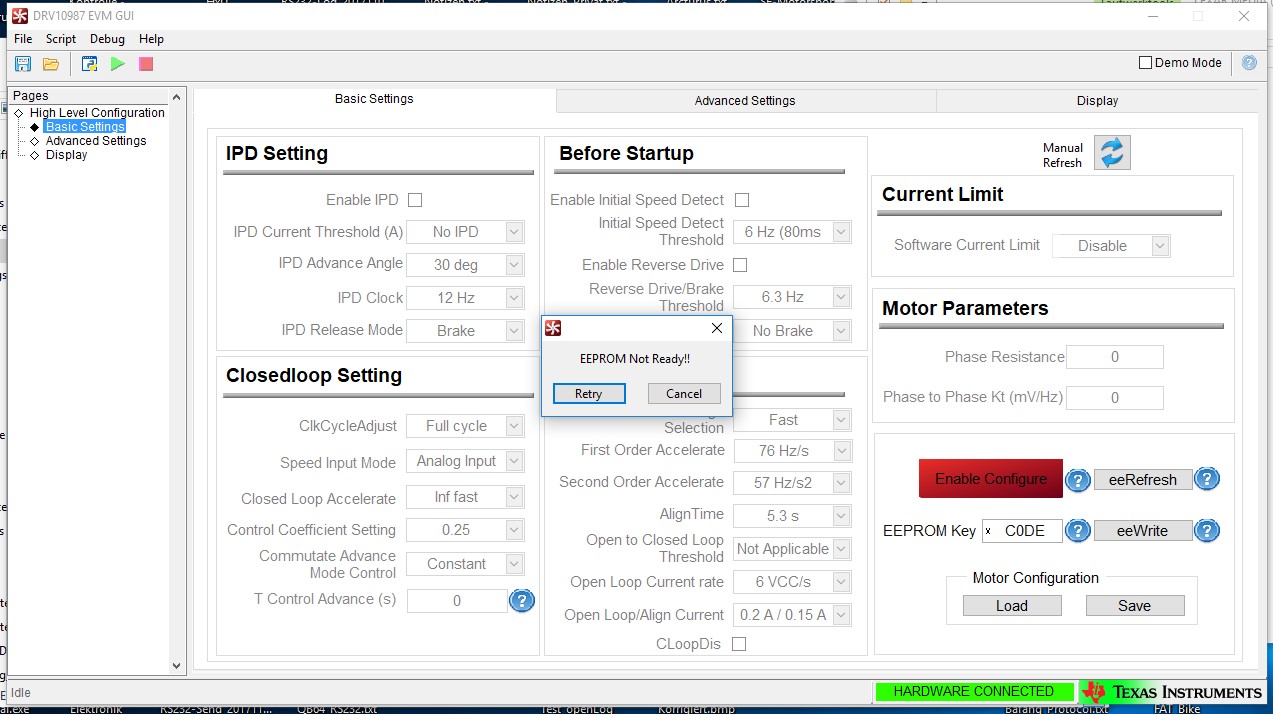Select Display in Pages tree

coord(66,155)
